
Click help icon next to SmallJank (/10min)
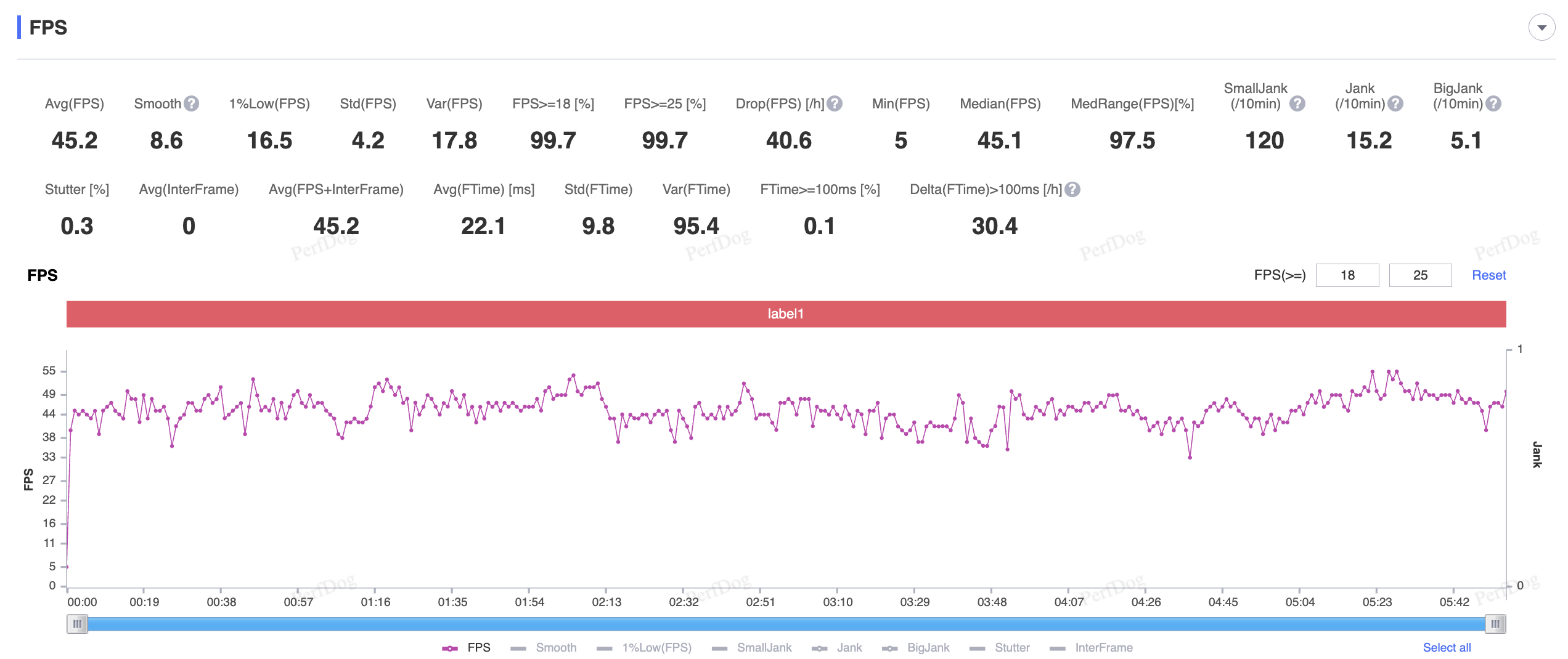tap(1297, 103)
